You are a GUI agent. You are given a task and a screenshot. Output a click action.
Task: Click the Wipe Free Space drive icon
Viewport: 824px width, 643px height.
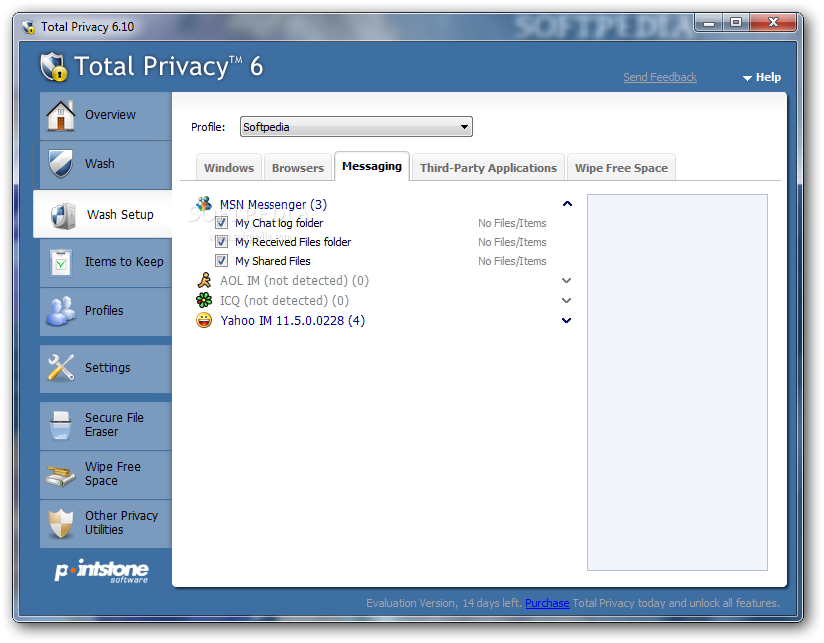60,475
